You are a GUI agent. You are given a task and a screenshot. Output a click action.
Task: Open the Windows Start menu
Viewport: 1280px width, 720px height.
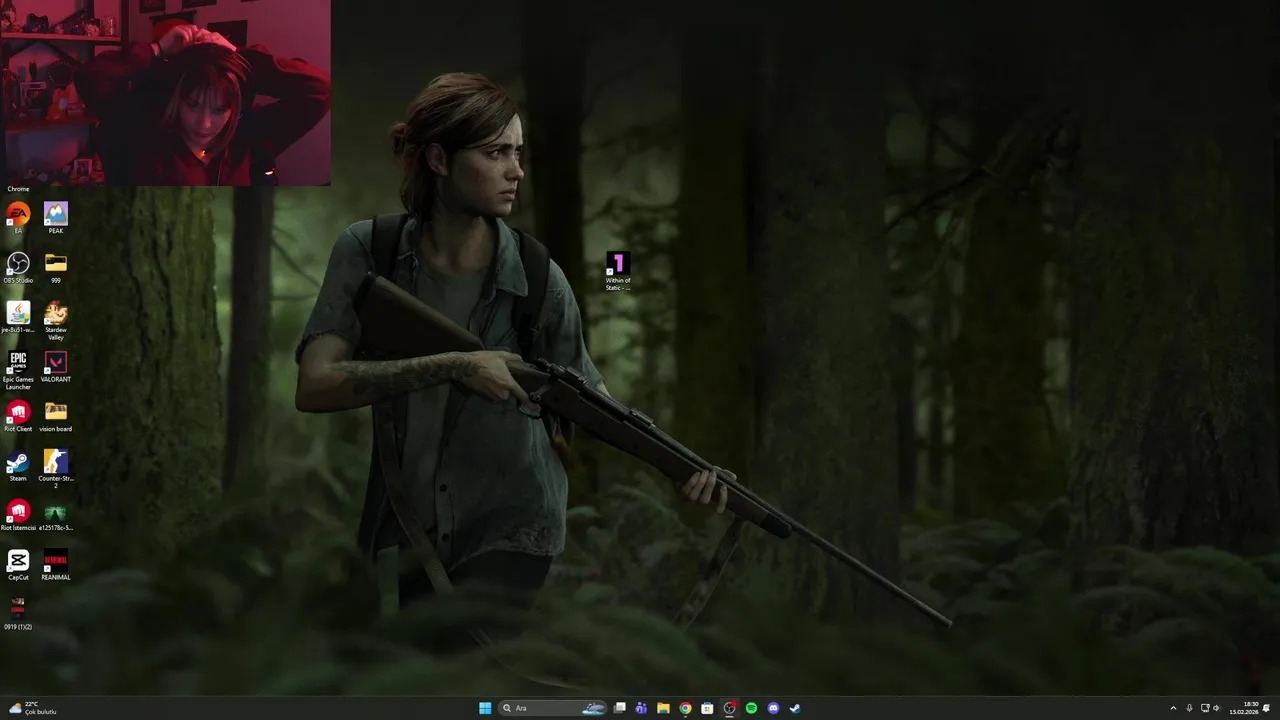click(485, 708)
